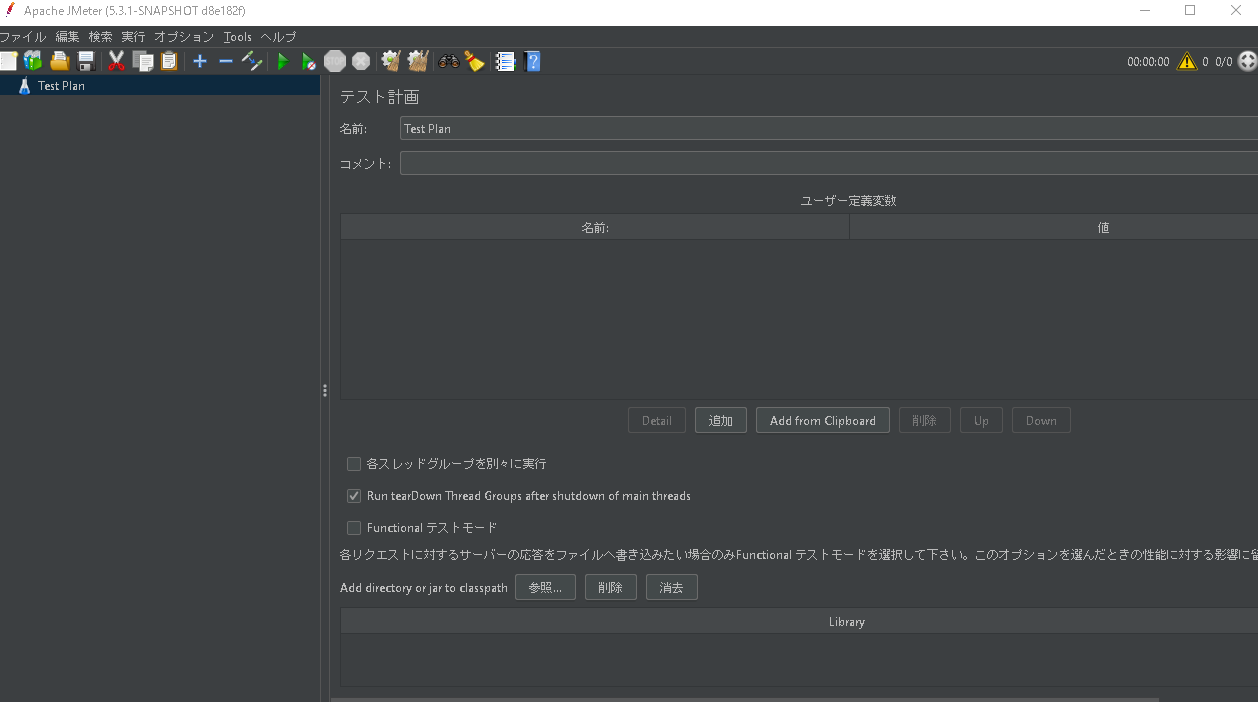Start the test with green play icon
The width and height of the screenshot is (1258, 702).
(283, 61)
